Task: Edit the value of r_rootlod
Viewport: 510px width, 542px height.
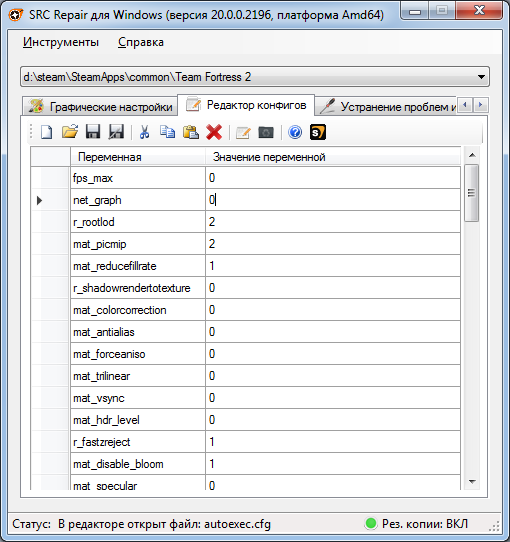Action: [x=333, y=222]
